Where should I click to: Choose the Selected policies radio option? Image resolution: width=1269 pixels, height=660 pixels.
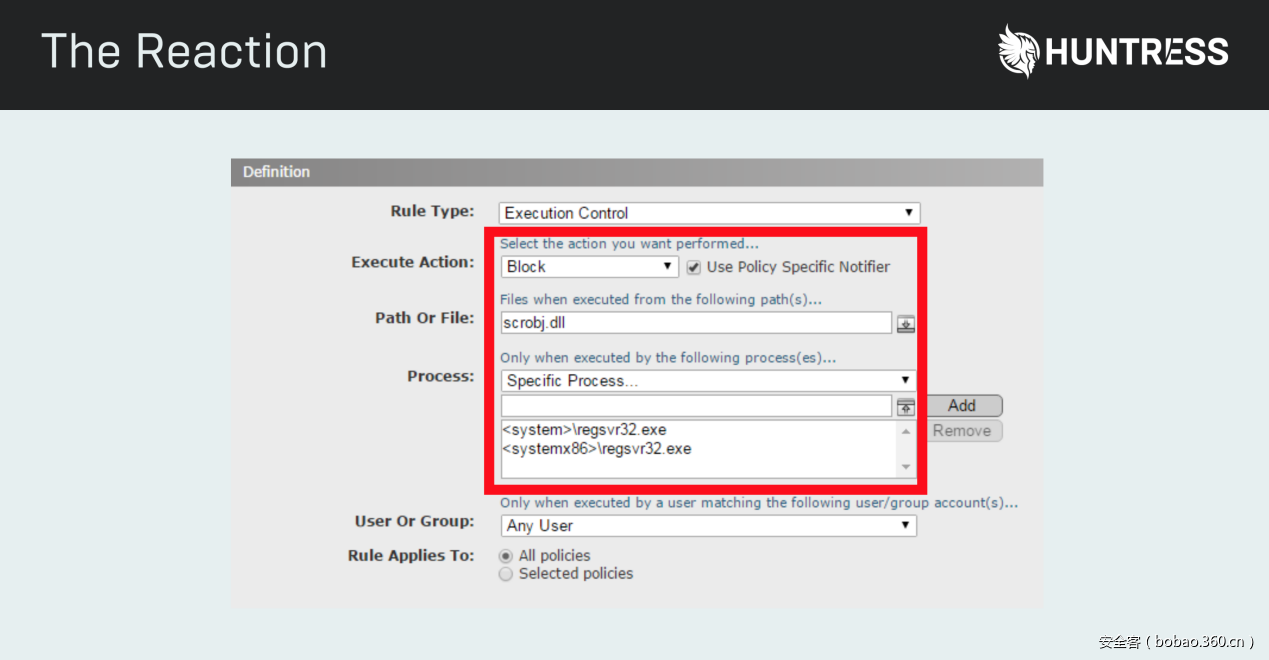click(x=506, y=574)
